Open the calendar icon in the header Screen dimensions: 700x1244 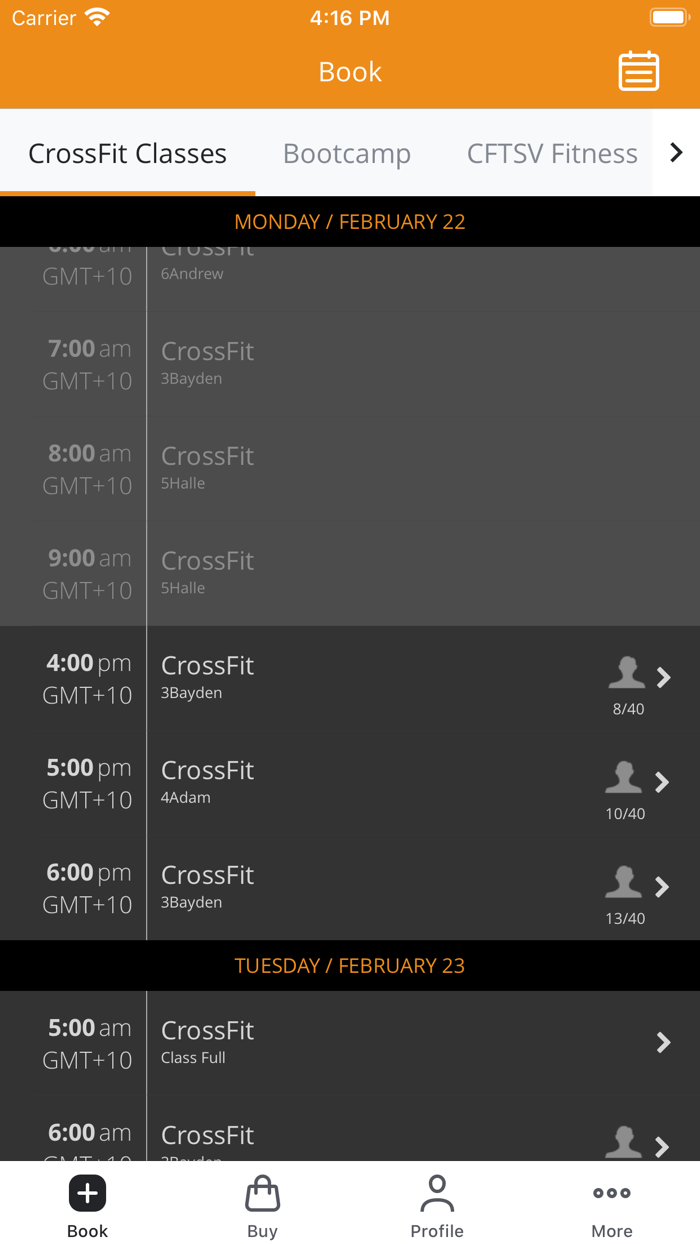(x=639, y=71)
